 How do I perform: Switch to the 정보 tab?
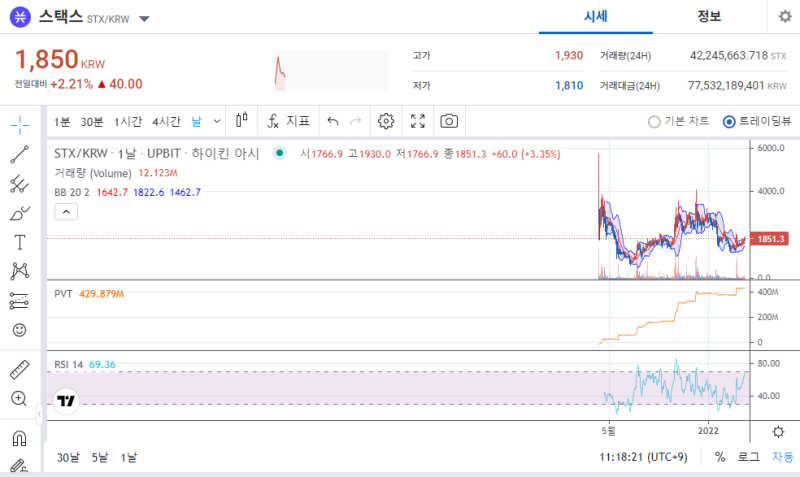click(x=709, y=16)
